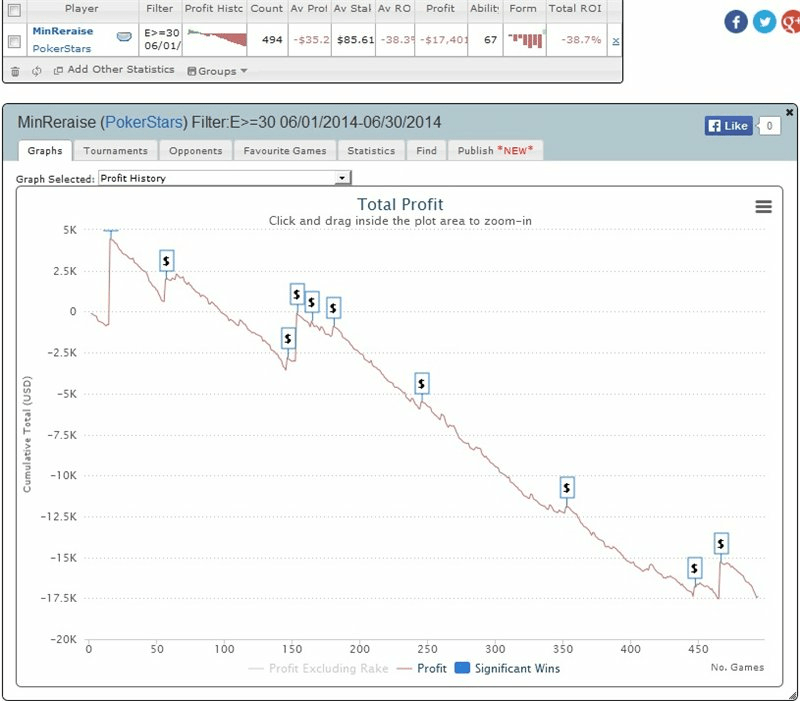
Task: Click the trash icon below the player table
Action: (x=15, y=71)
